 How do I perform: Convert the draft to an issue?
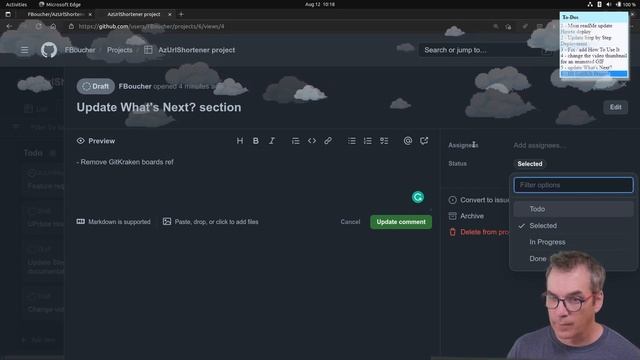479,200
